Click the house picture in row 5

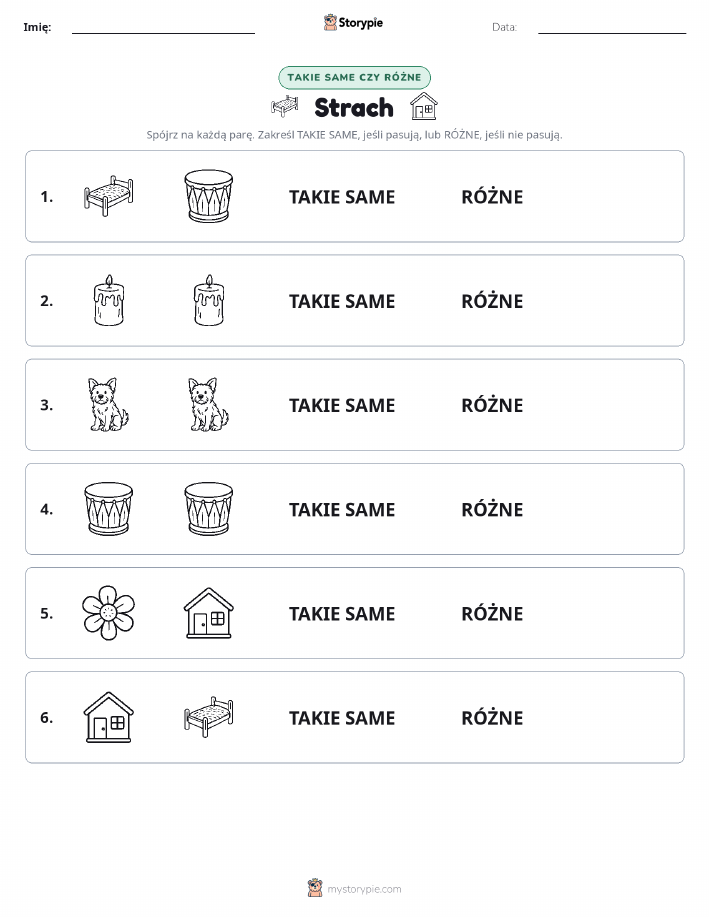pos(208,613)
